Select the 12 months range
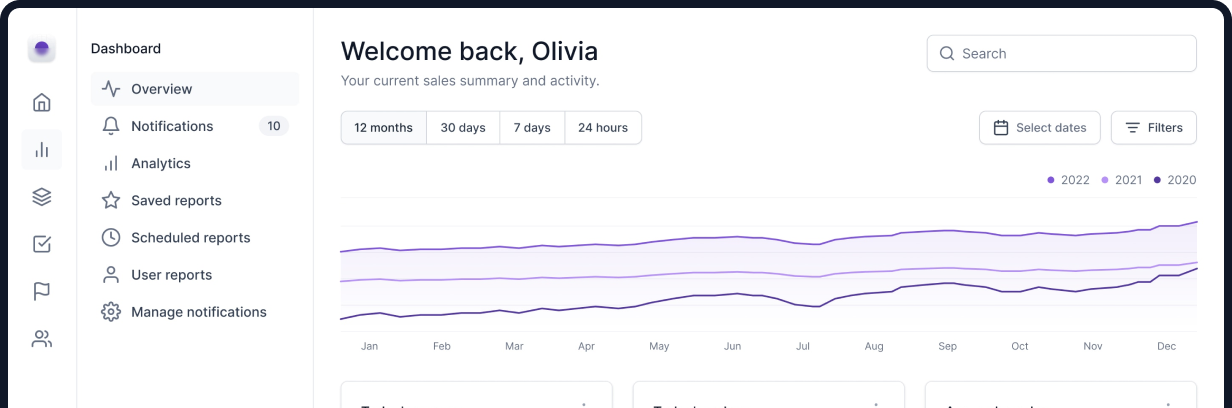 (383, 128)
